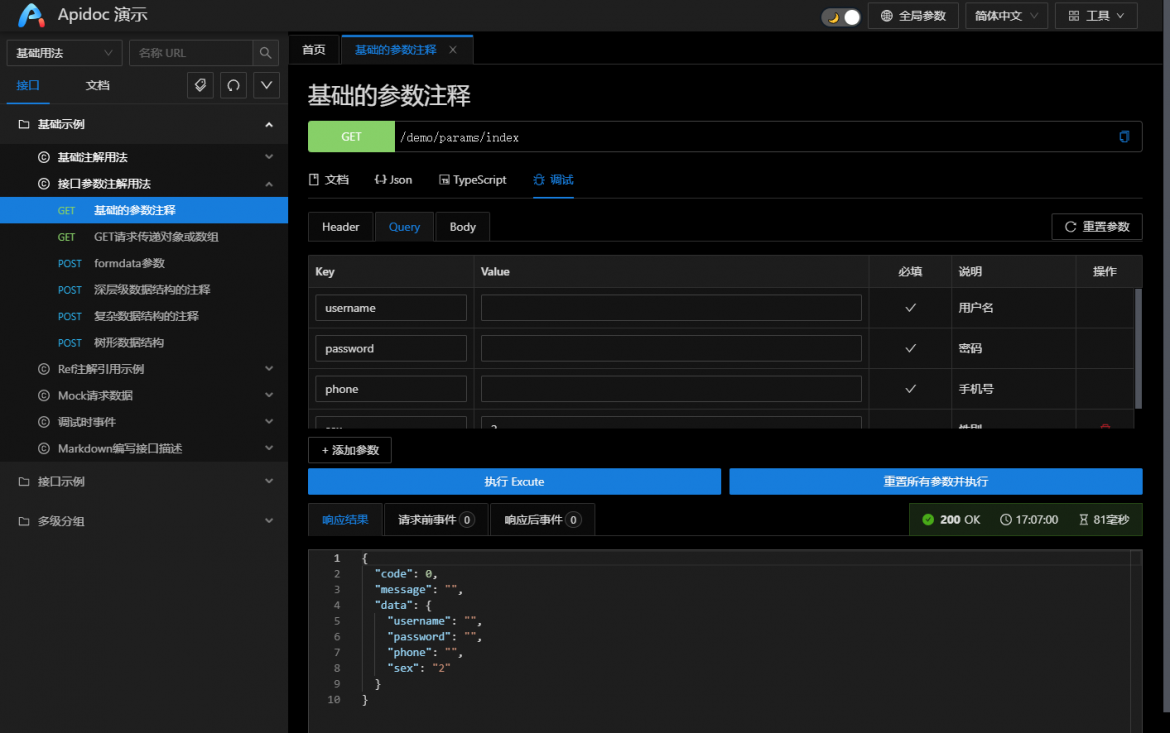Viewport: 1170px width, 733px height.
Task: Expand the 接口示例 folder
Action: (144, 481)
